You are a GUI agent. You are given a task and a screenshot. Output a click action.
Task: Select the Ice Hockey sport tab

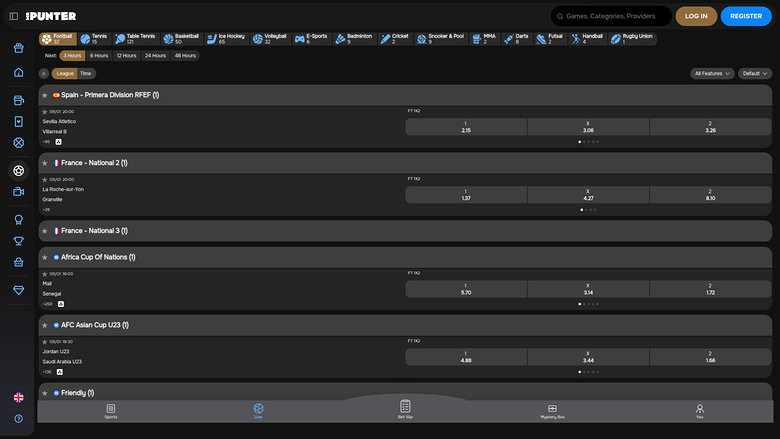[229, 38]
